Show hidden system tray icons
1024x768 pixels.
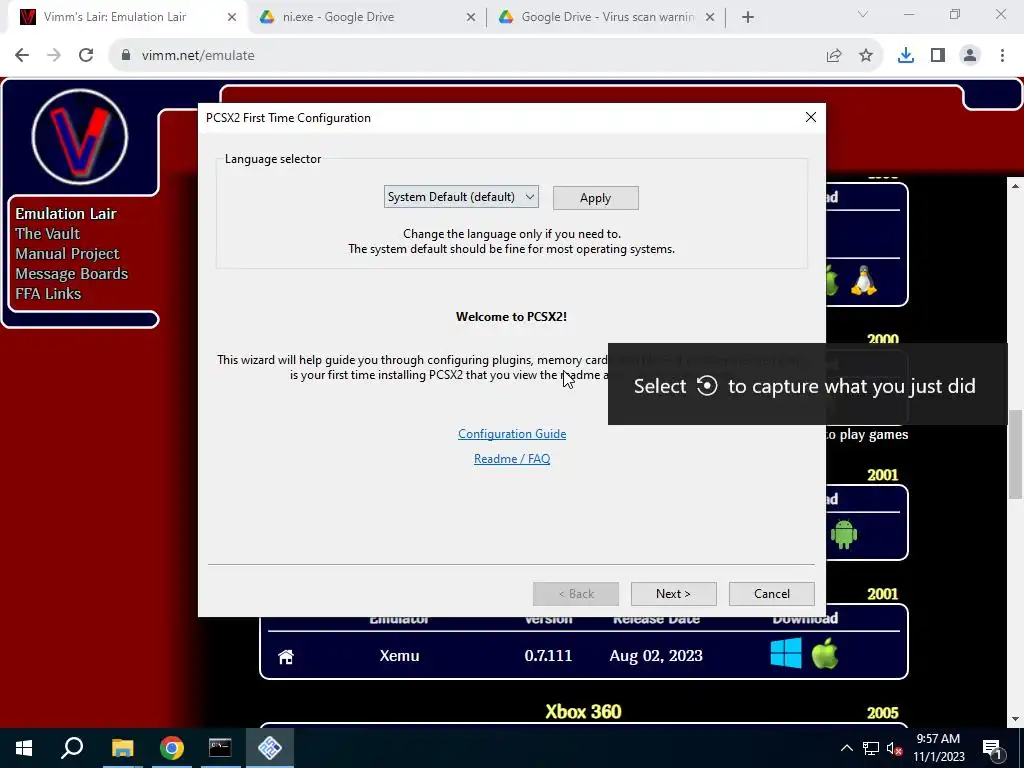(846, 748)
